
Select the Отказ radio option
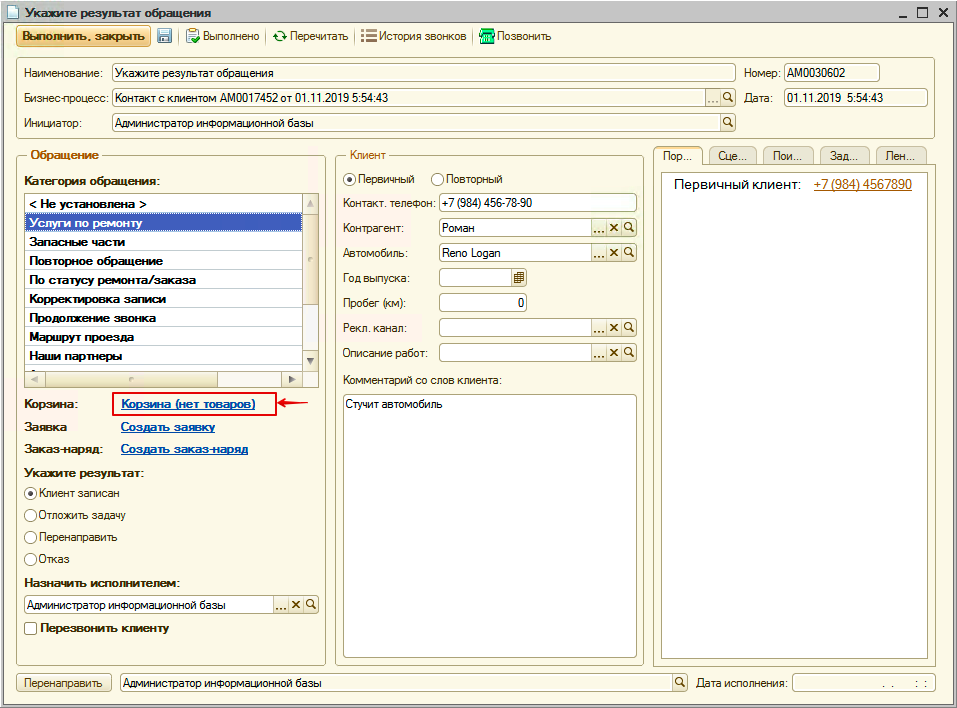coord(31,559)
